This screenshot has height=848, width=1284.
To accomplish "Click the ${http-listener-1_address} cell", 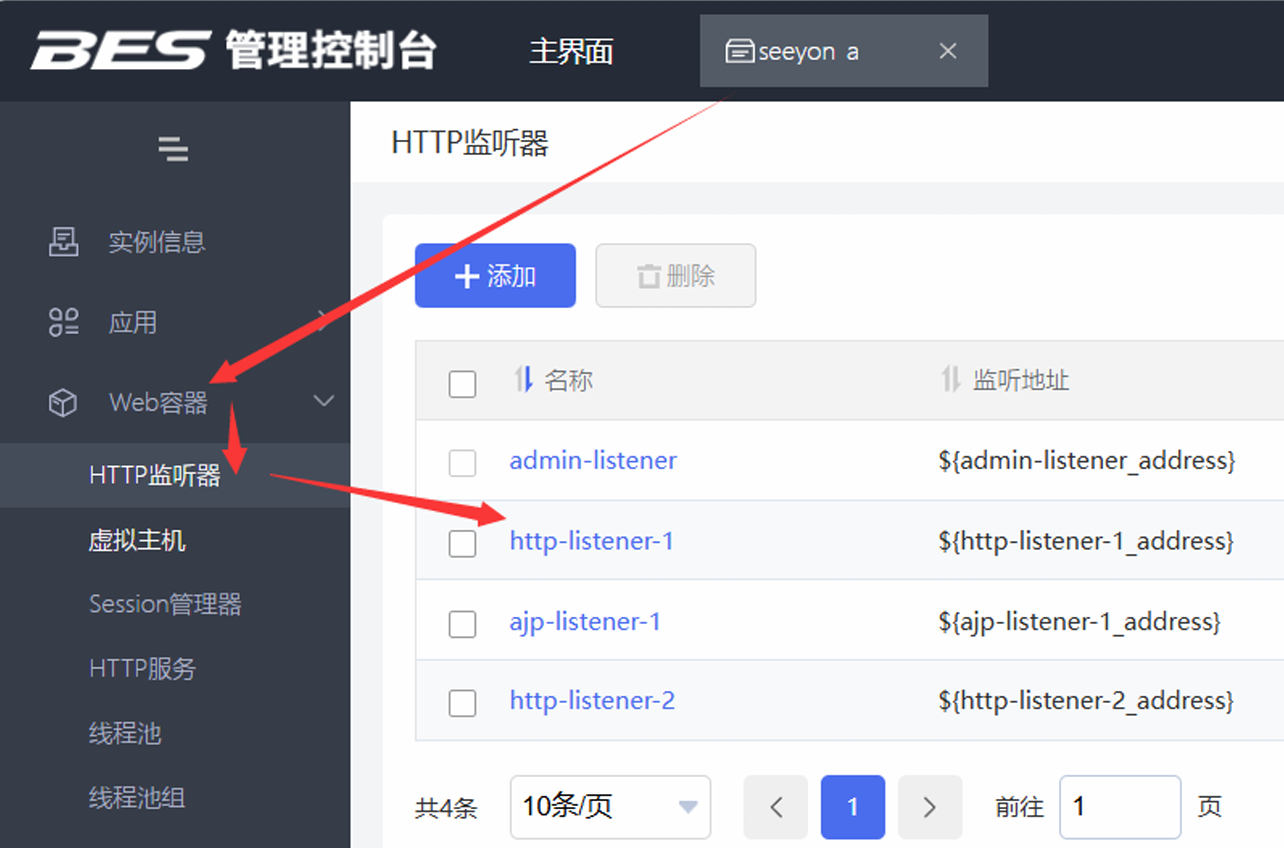I will (1086, 541).
